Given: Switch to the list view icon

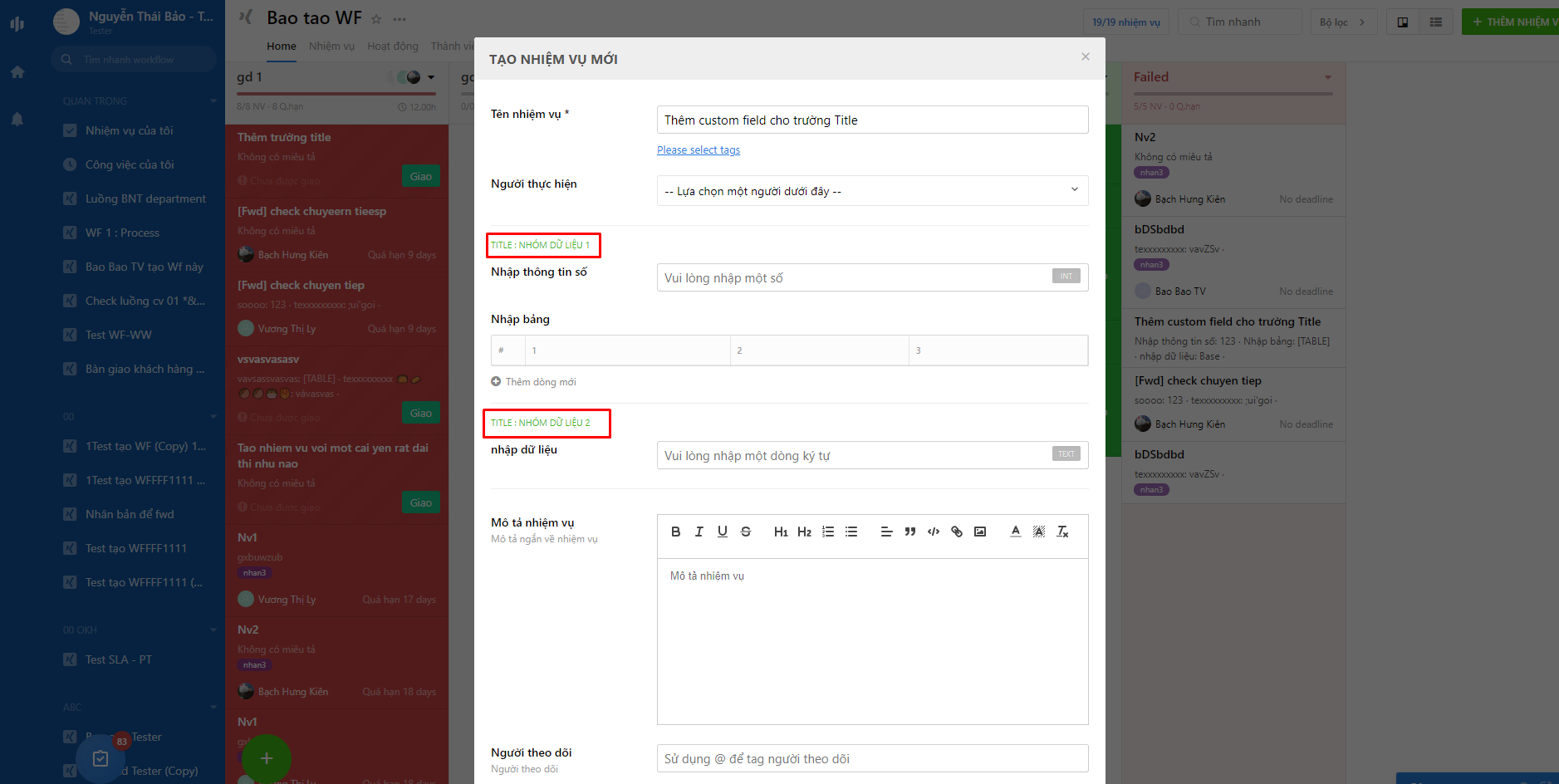Looking at the screenshot, I should coord(1436,22).
